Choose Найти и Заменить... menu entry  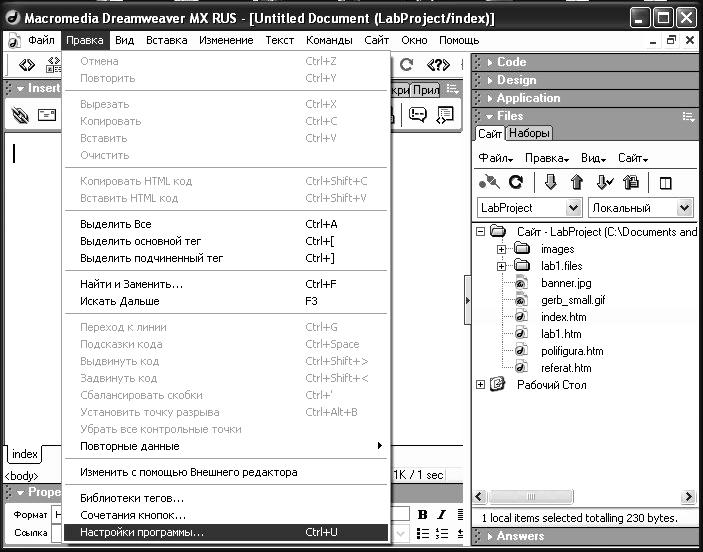pos(226,284)
